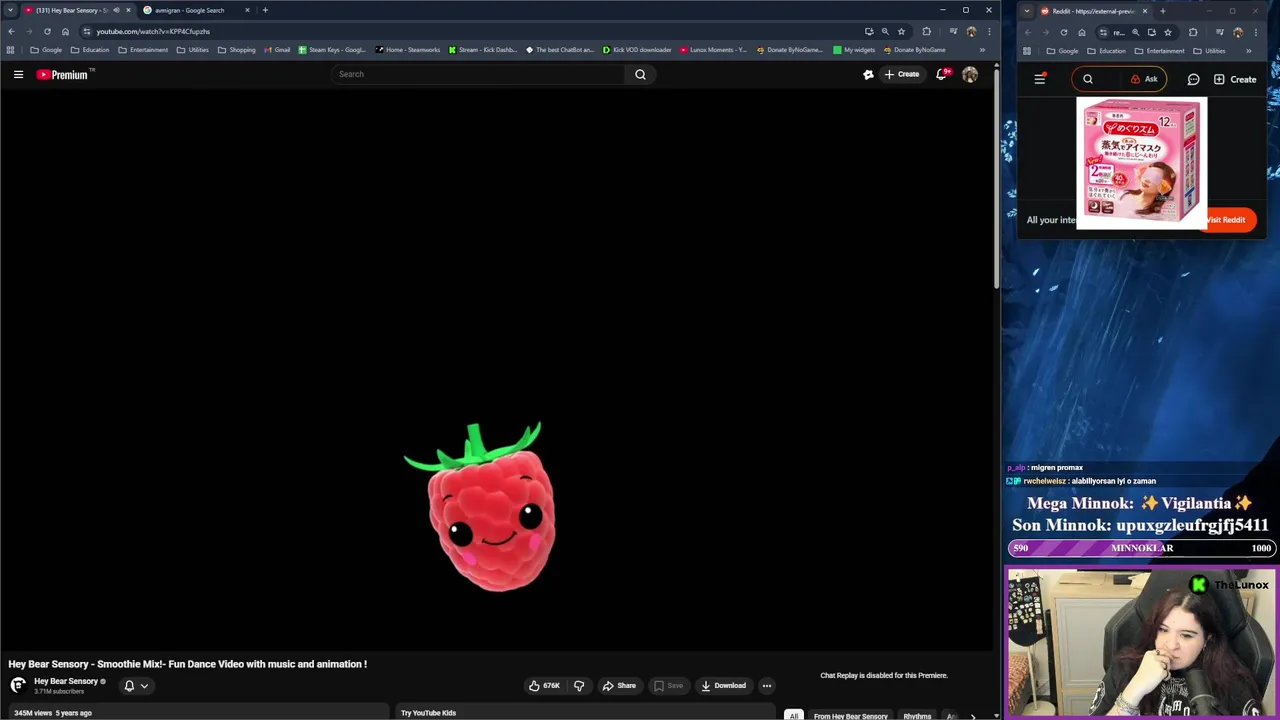Bookmark the YouTube page with star

click(901, 31)
